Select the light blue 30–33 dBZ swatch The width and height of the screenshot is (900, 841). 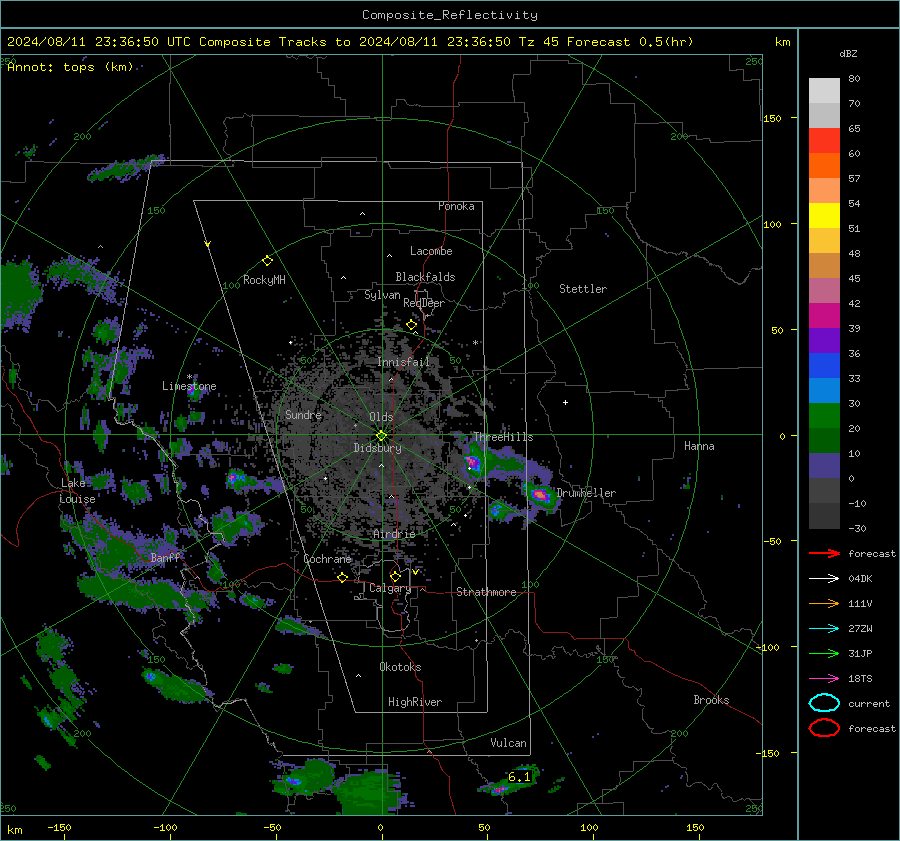tap(824, 391)
